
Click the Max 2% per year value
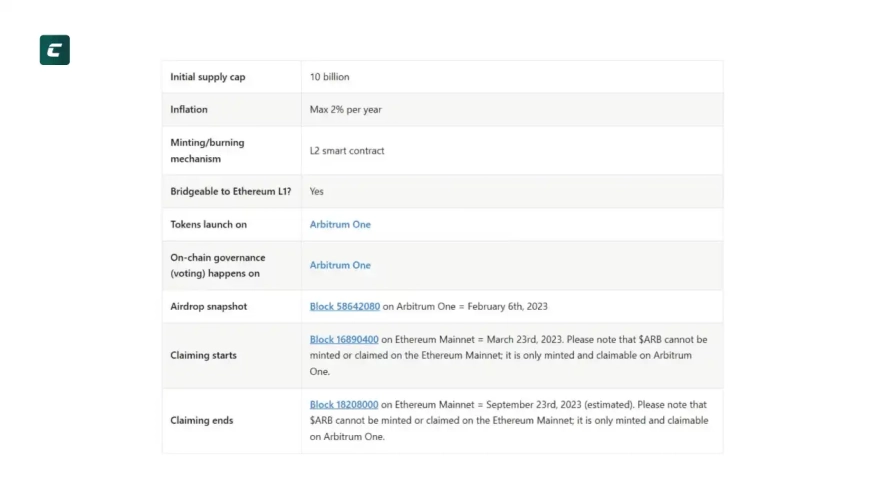tap(346, 110)
